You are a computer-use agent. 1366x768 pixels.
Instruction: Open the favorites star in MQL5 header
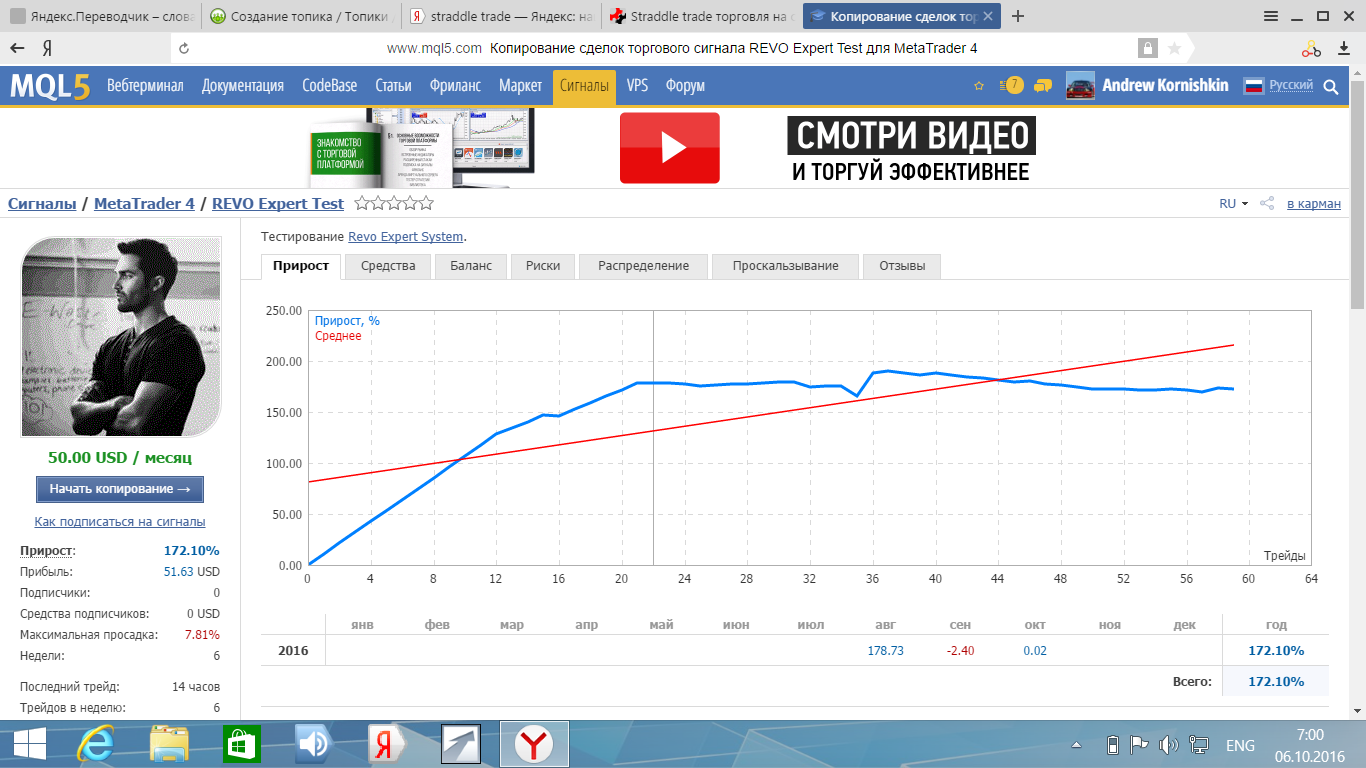[979, 86]
